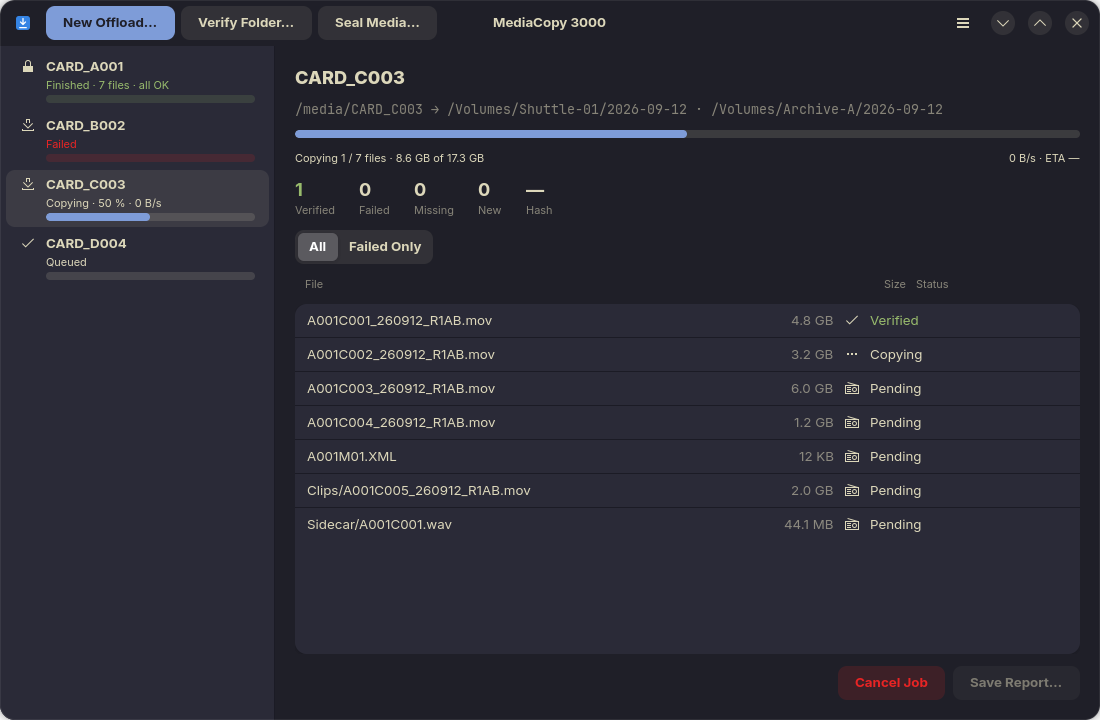This screenshot has height=720, width=1100.
Task: Click the copying ellipsis icon on A001C002 row
Action: [852, 354]
